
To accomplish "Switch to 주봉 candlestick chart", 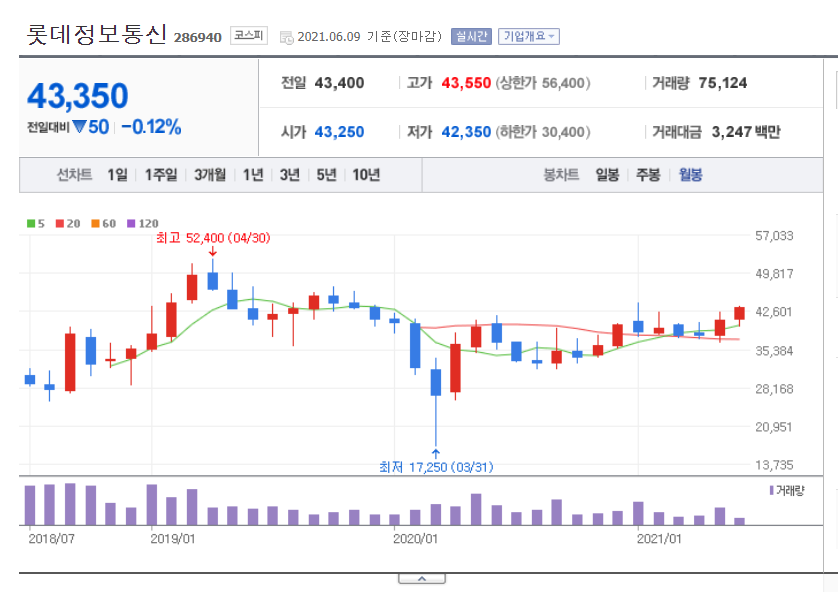I will (x=648, y=175).
